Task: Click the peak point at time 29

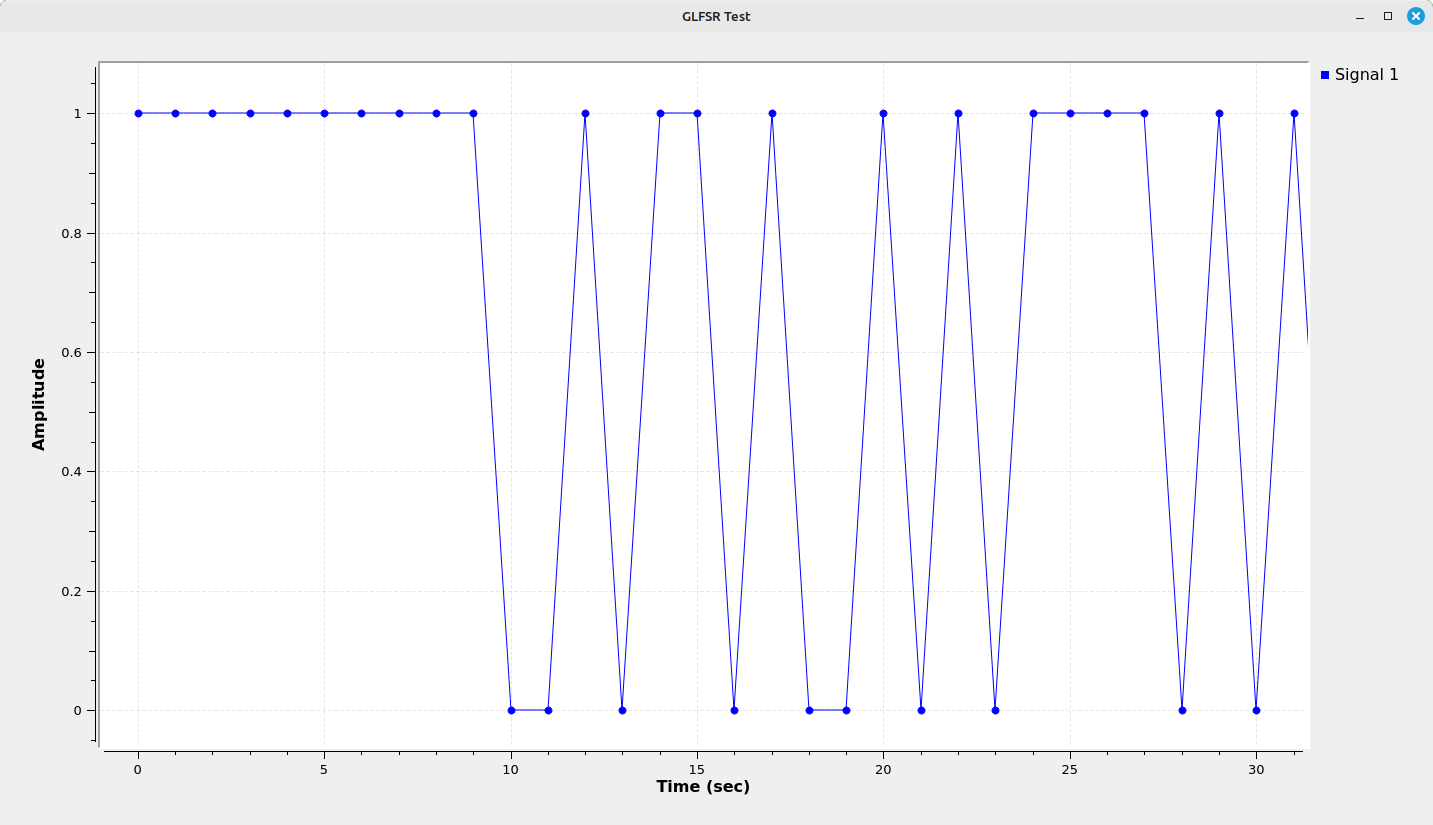Action: point(1219,113)
